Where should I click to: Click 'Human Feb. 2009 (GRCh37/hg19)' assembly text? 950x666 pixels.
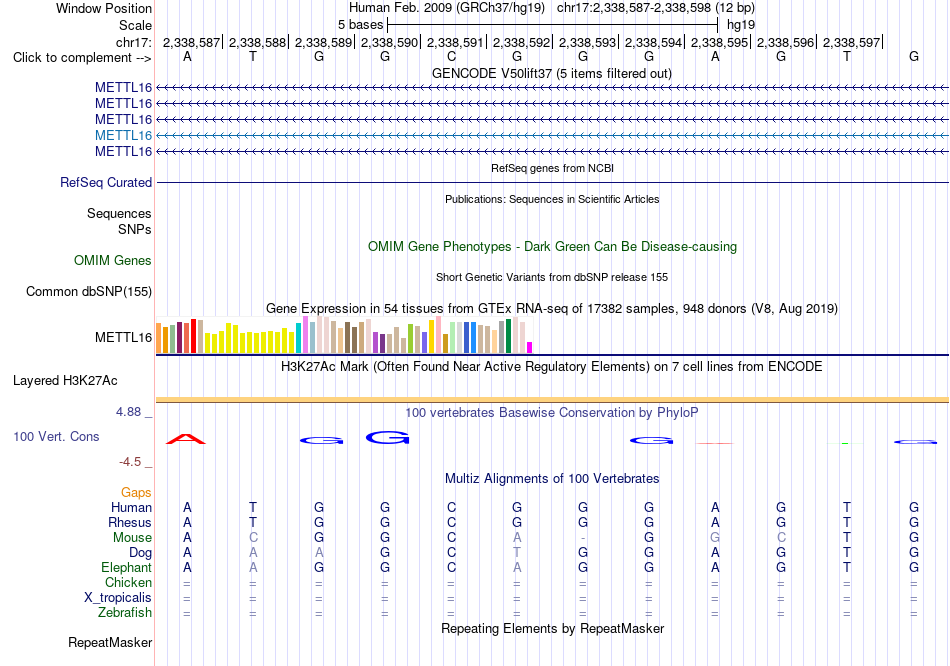pyautogui.click(x=447, y=8)
